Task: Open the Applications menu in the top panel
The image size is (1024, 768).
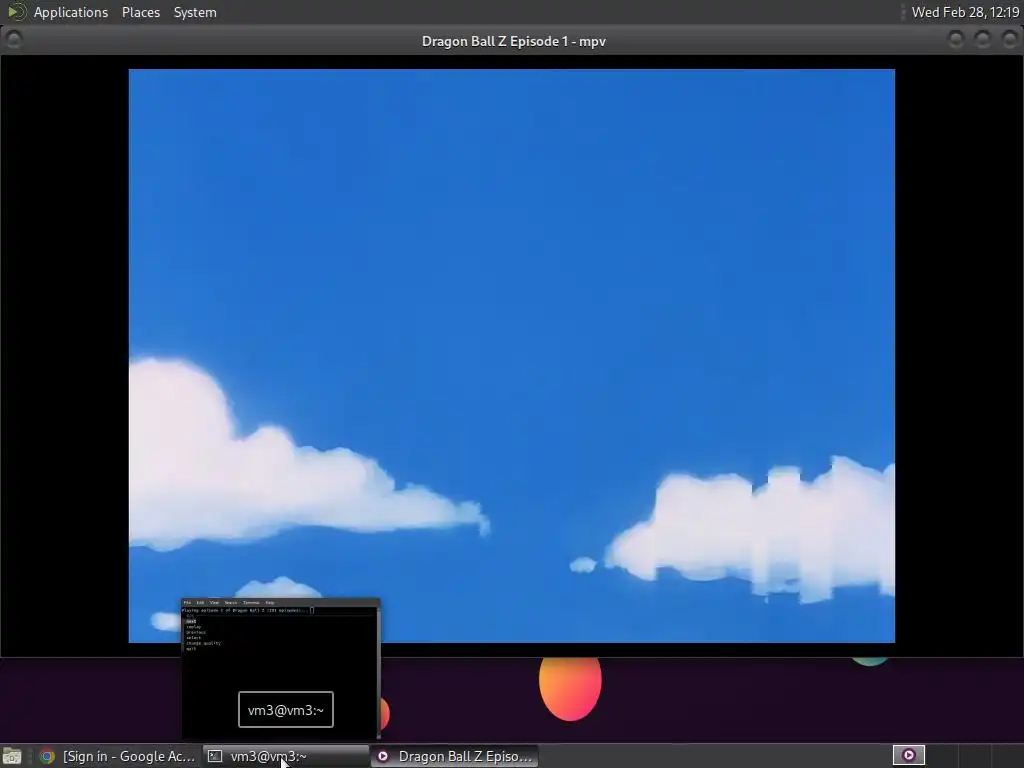Action: [x=71, y=12]
